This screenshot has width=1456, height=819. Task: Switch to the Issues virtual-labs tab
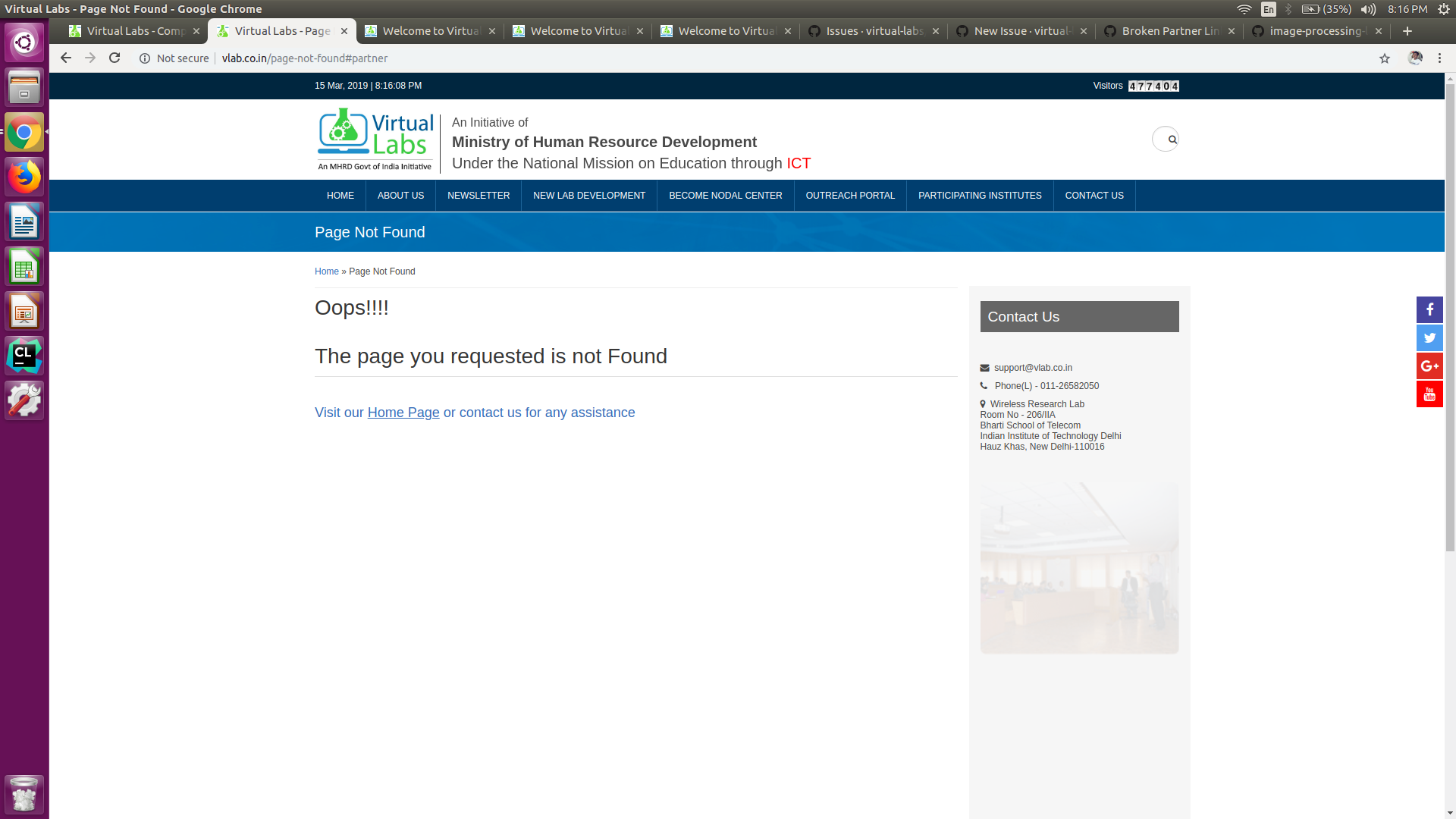tap(872, 31)
